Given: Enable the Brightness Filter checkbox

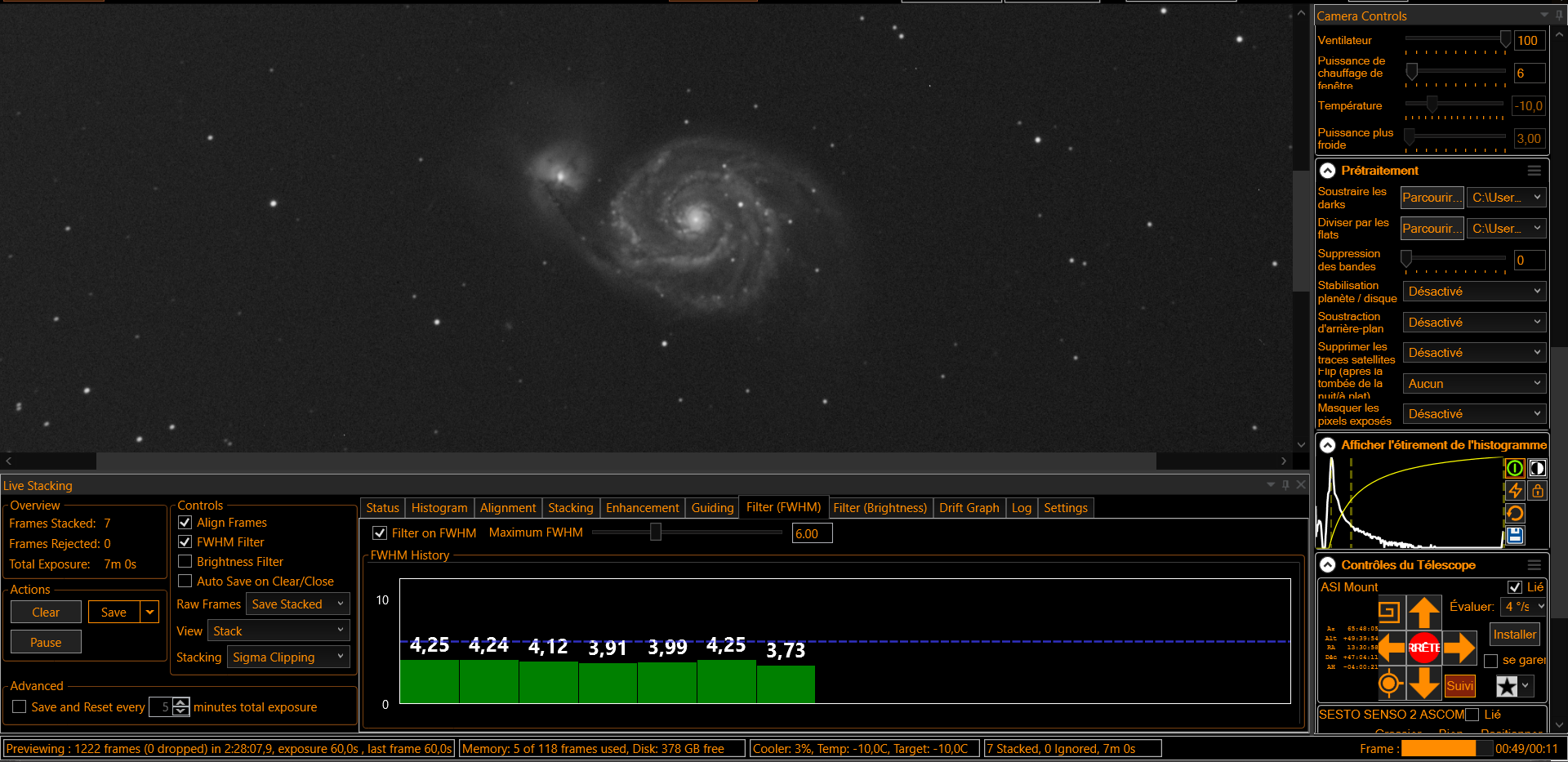Looking at the screenshot, I should click(x=185, y=562).
